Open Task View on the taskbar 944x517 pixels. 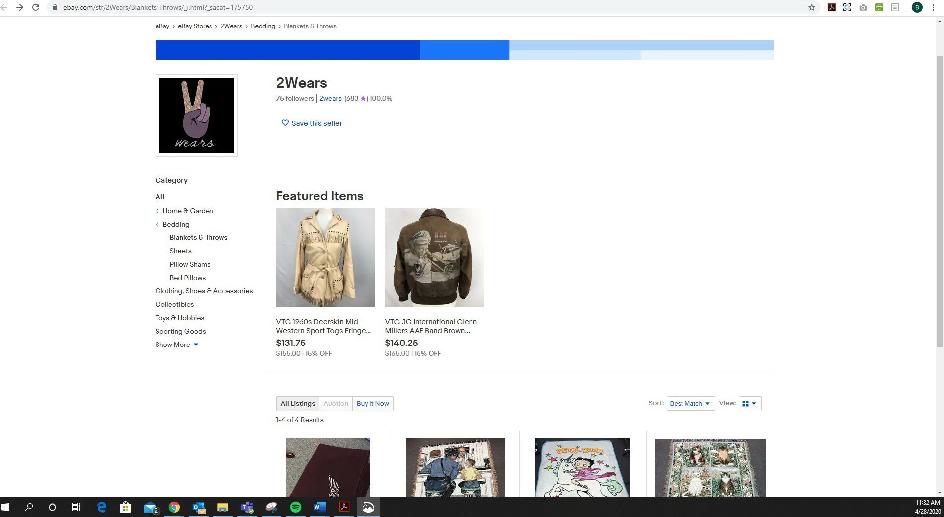tap(76, 507)
